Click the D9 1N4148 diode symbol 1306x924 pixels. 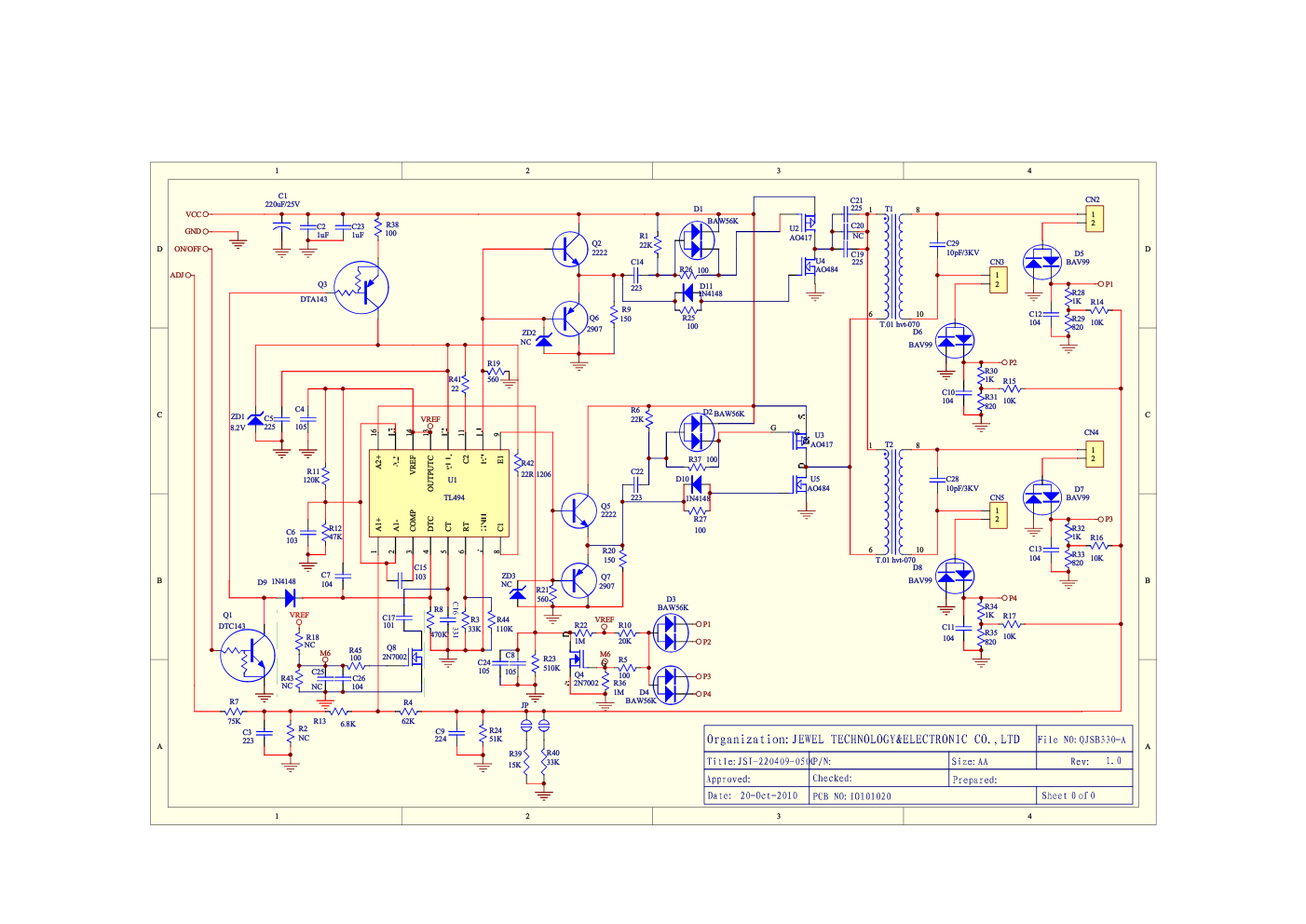click(290, 598)
